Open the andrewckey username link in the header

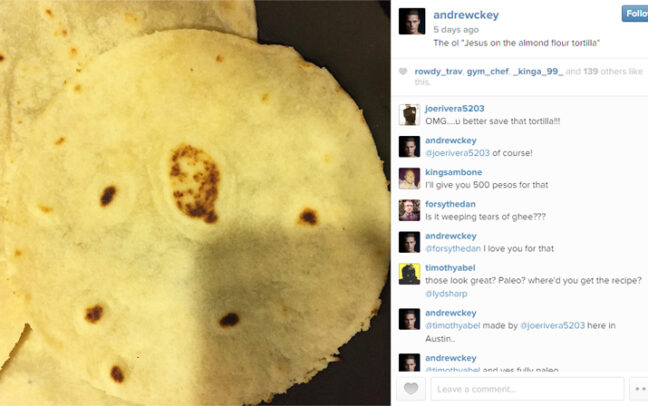(x=466, y=15)
